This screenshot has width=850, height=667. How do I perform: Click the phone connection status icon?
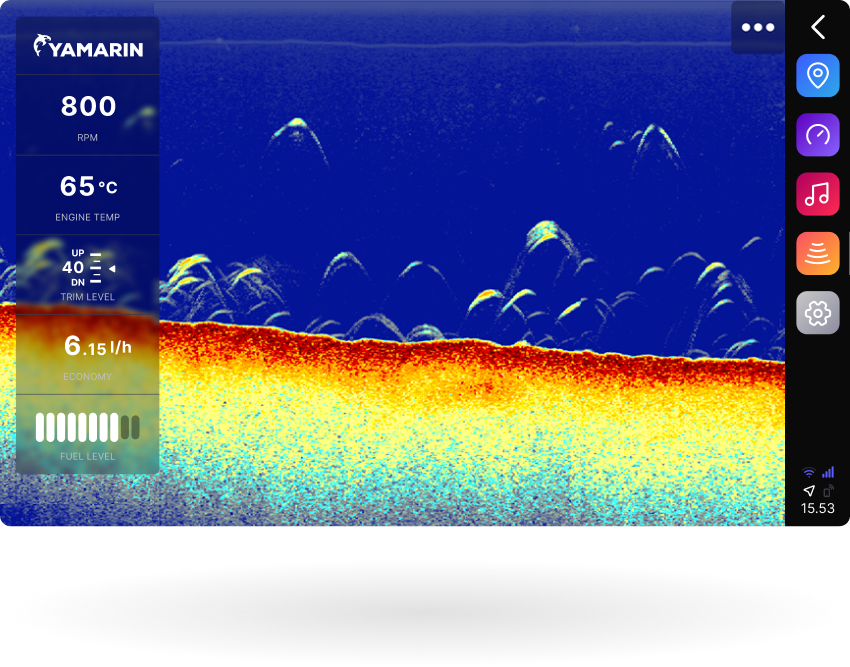coord(828,491)
